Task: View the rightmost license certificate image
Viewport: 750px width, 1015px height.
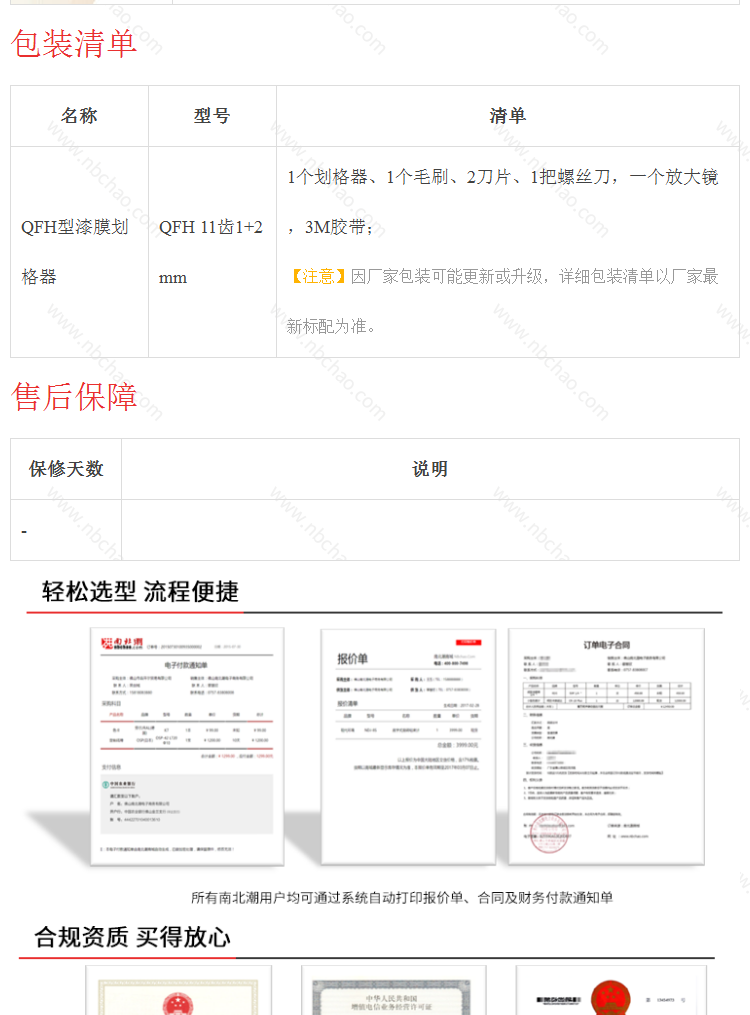Action: (610, 992)
